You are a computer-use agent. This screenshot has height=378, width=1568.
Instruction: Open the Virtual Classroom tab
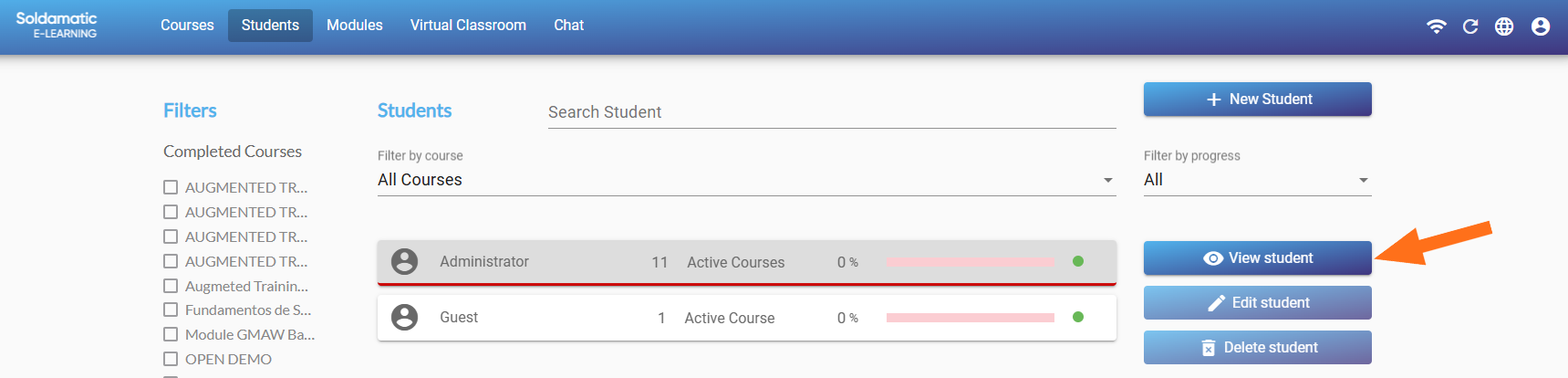[468, 26]
